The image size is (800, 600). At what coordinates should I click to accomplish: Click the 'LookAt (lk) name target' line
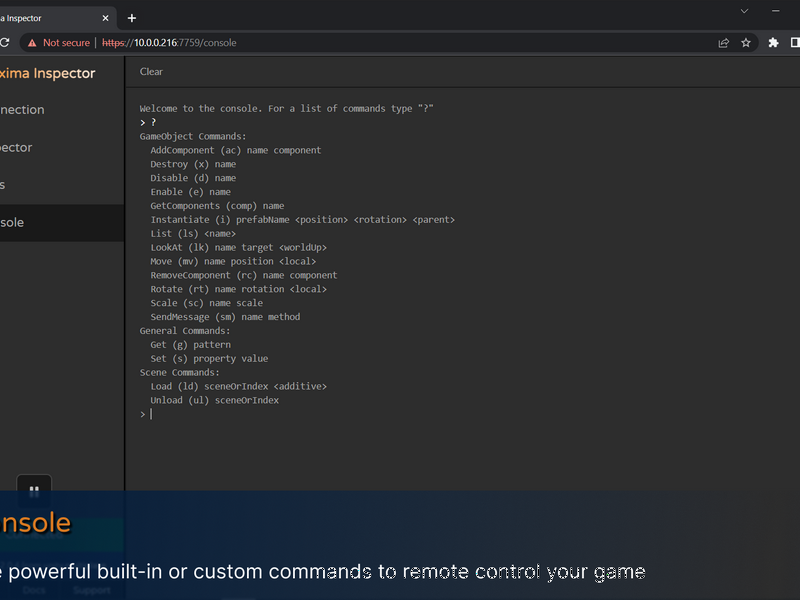[238, 247]
